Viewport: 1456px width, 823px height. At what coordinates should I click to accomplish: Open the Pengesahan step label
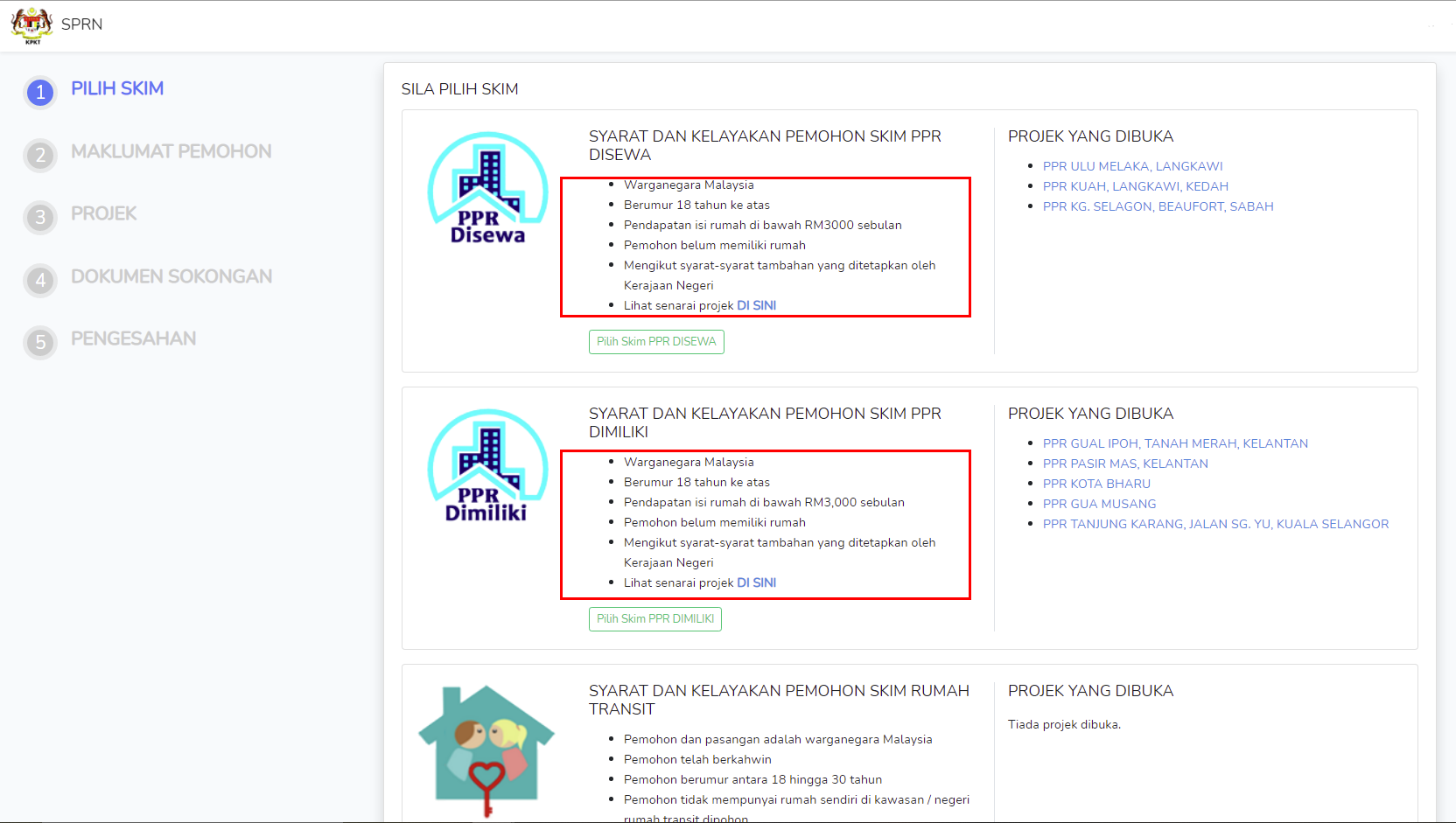(133, 338)
